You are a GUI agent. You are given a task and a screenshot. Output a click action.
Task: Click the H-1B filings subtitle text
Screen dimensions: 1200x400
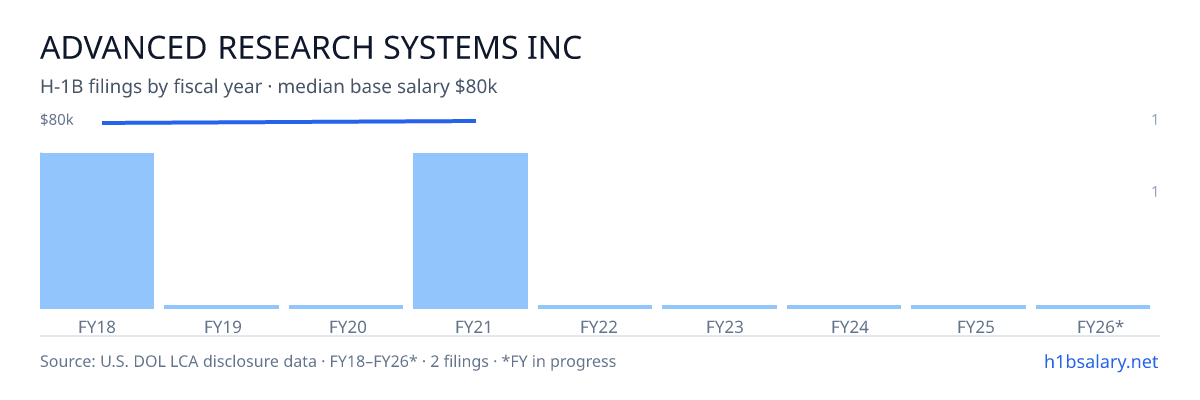pos(269,87)
